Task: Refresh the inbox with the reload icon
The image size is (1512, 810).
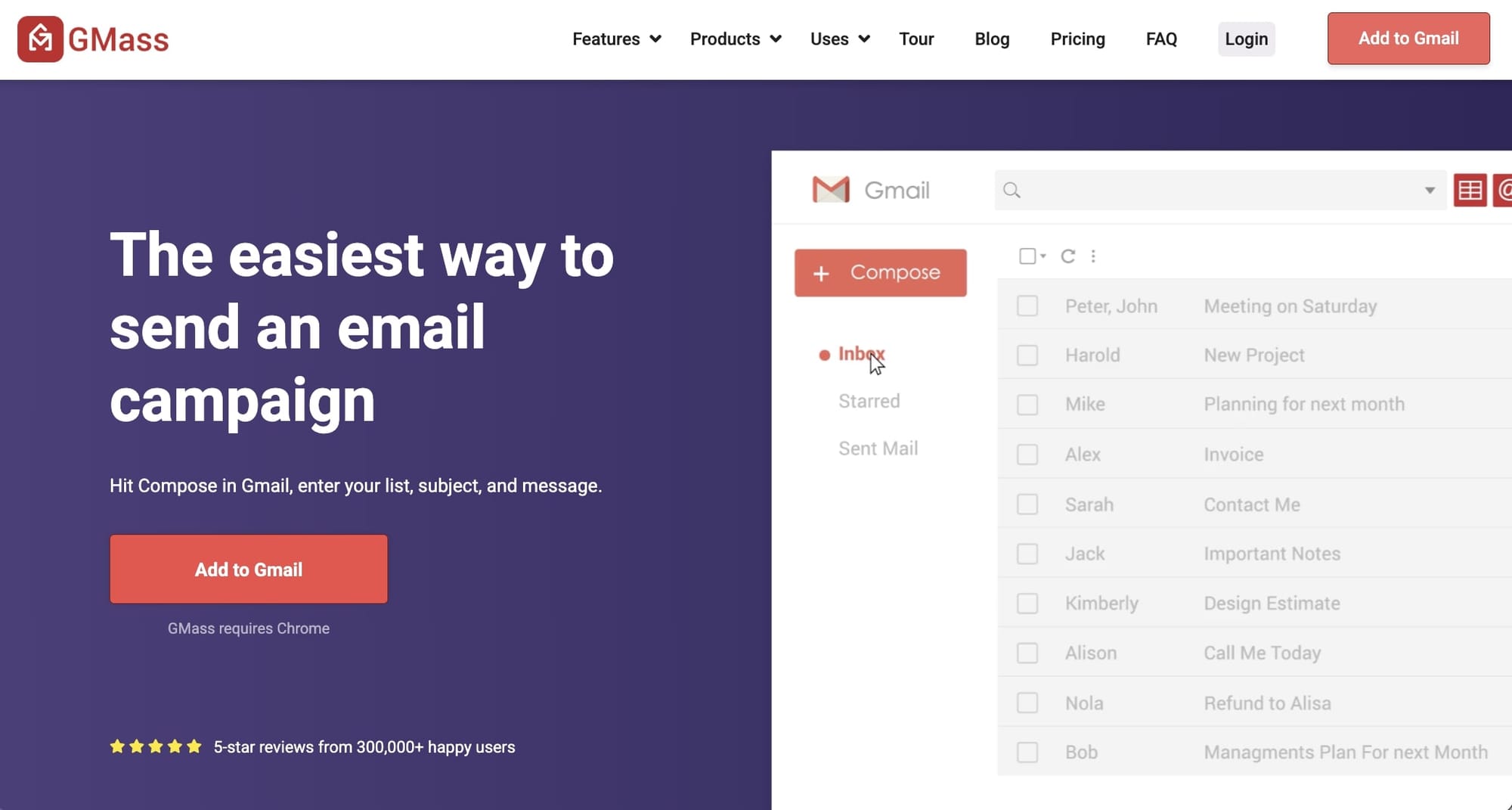Action: 1067,256
